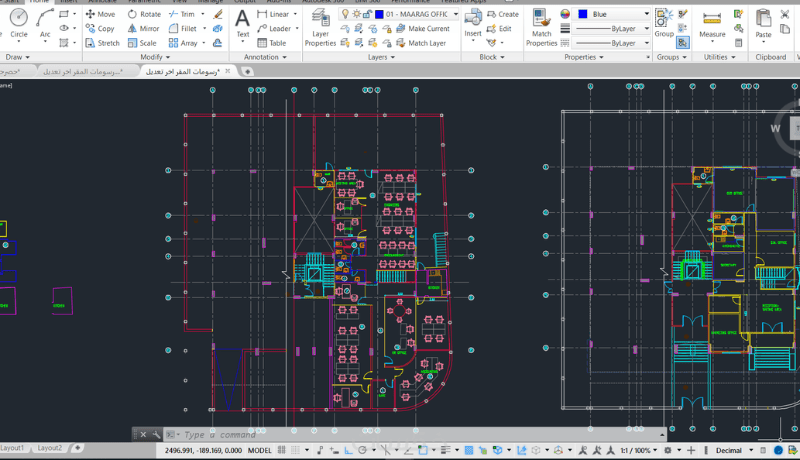This screenshot has height=460, width=800.
Task: Toggle MODEL space button in status bar
Action: pos(260,450)
